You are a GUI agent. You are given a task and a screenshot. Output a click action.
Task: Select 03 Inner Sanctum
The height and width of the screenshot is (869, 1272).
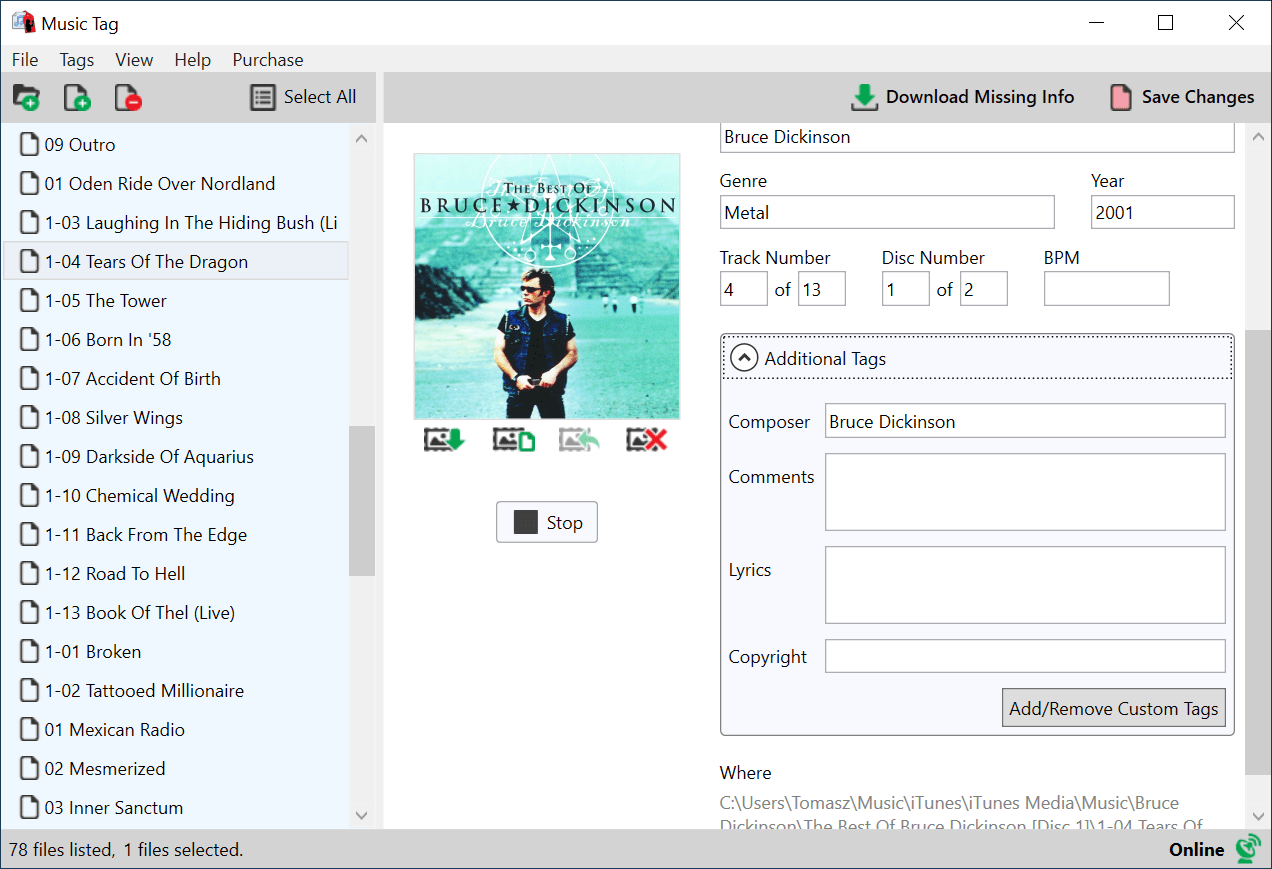(175, 808)
